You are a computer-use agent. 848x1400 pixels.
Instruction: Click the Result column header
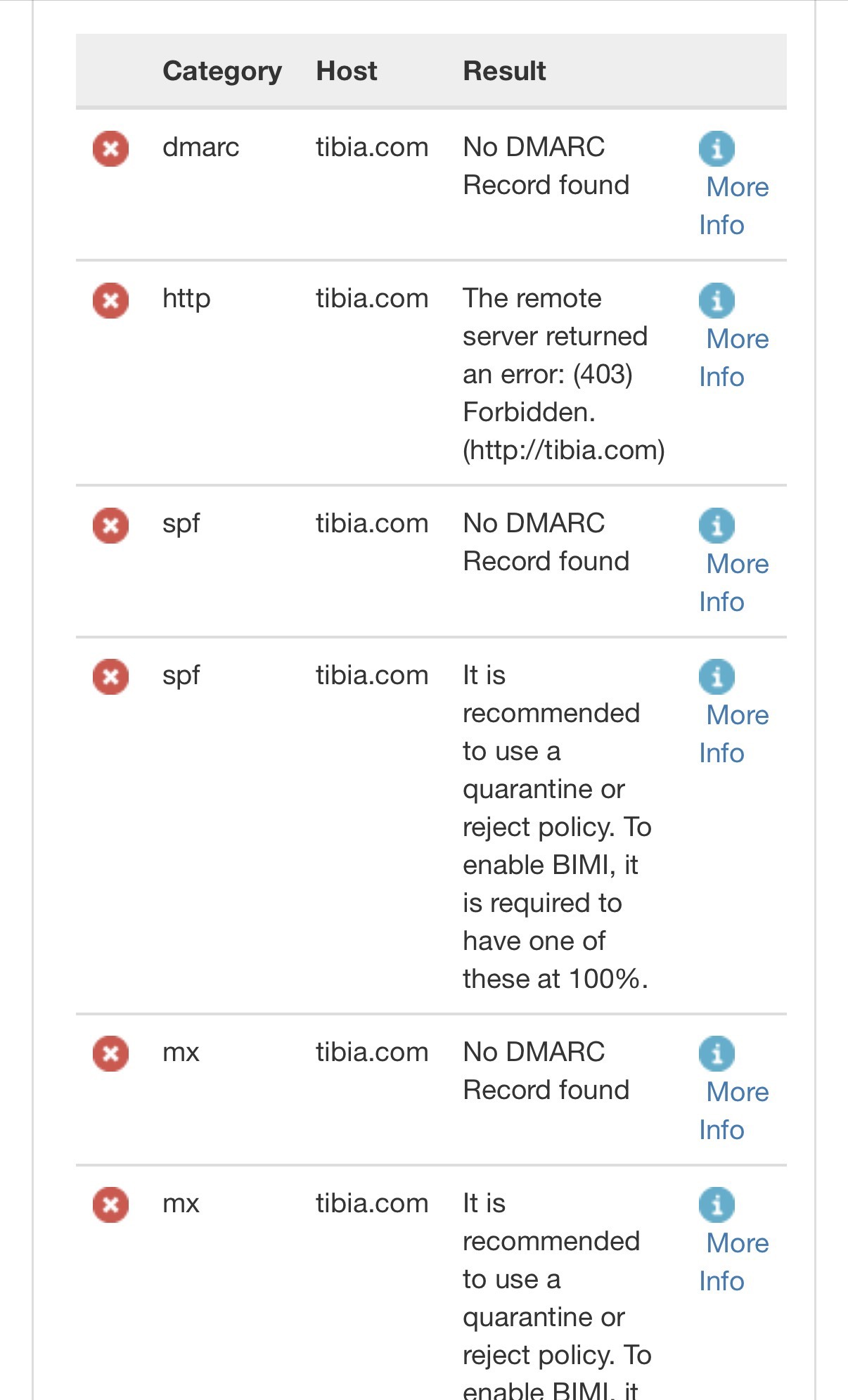click(x=504, y=71)
